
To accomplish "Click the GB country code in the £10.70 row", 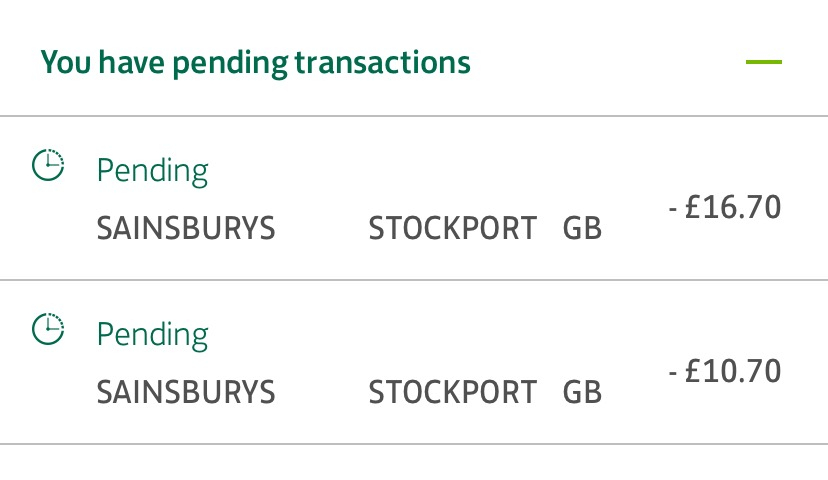I will 582,392.
